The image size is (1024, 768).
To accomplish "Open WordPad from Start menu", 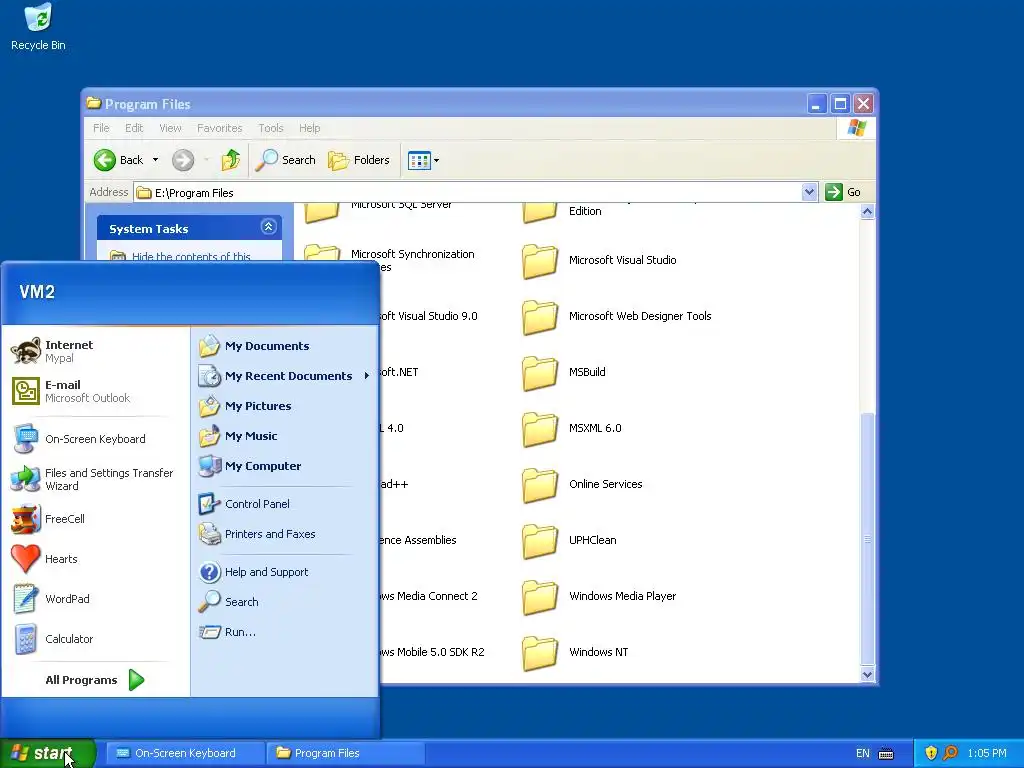I will pos(95,599).
